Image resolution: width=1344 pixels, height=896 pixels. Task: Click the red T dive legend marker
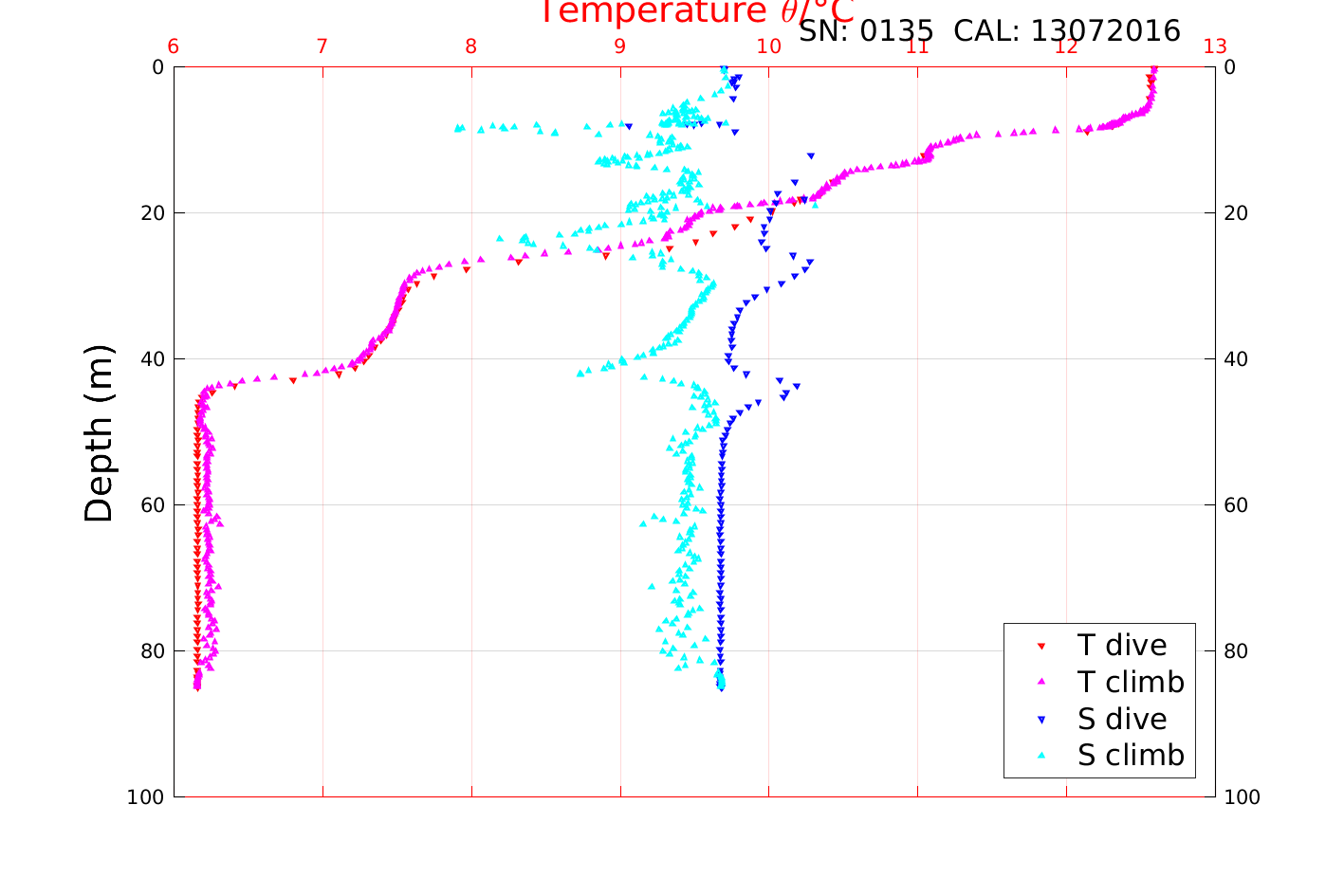[x=1040, y=646]
